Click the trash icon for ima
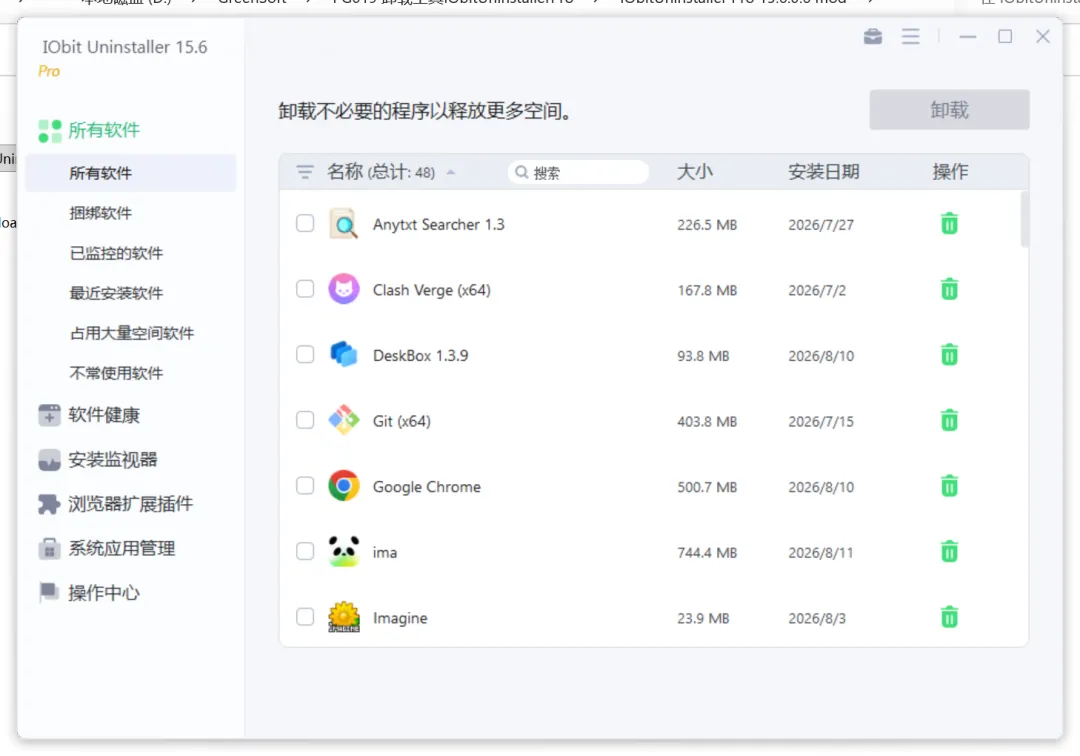Image resolution: width=1080 pixels, height=756 pixels. (949, 552)
